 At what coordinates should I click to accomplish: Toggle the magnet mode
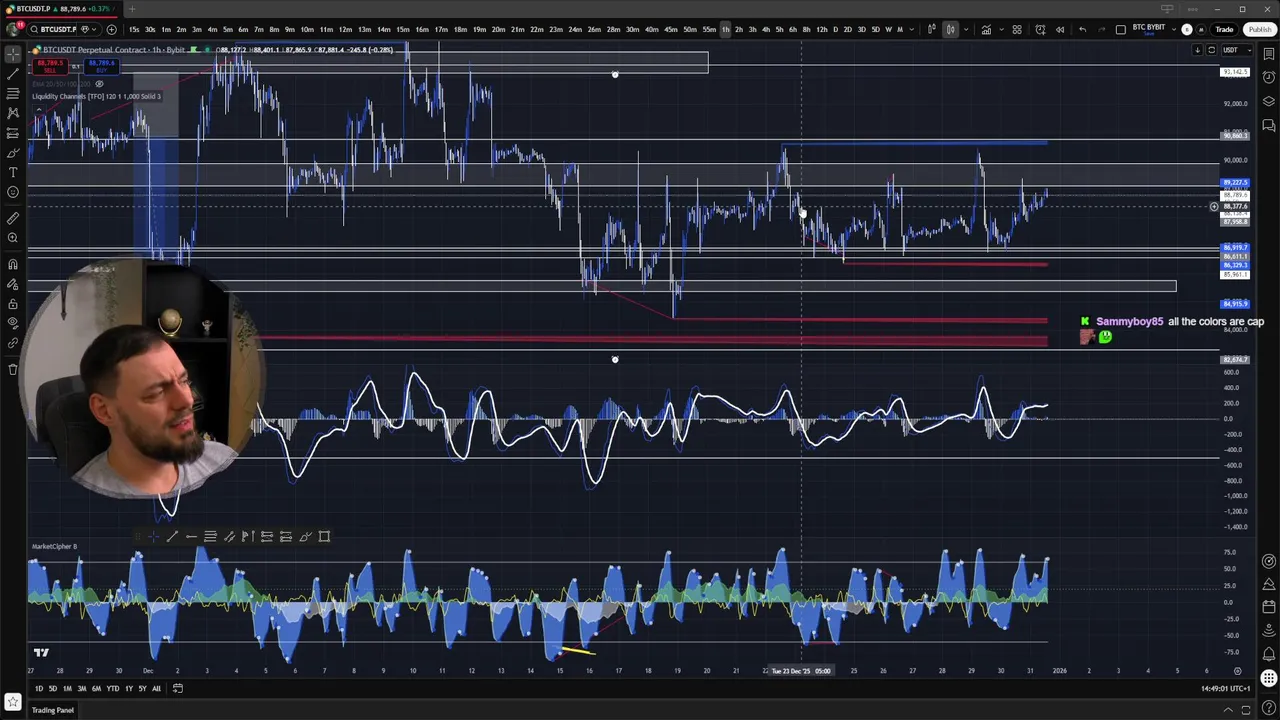pyautogui.click(x=13, y=264)
